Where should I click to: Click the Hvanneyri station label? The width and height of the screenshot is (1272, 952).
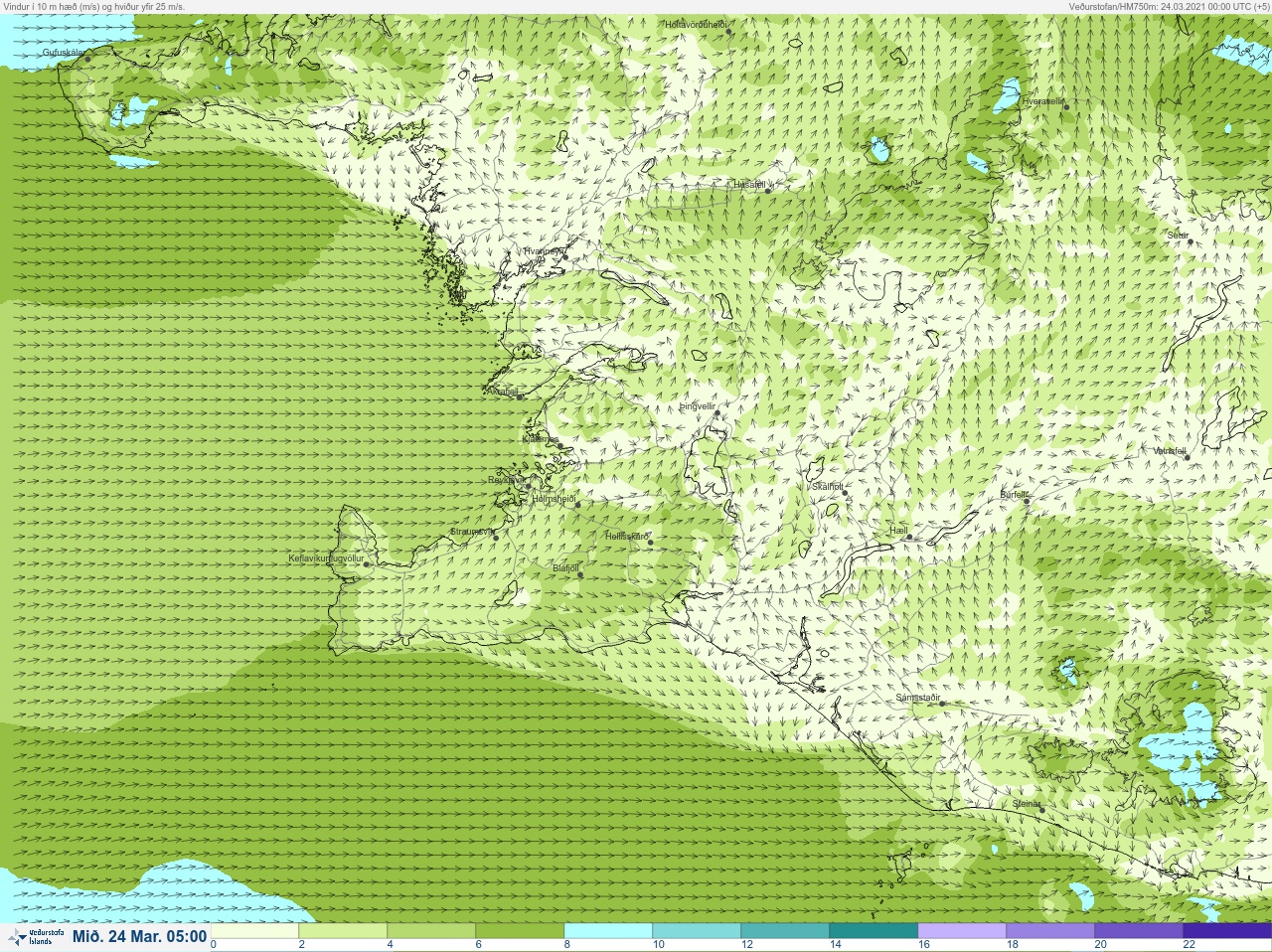coord(545,251)
